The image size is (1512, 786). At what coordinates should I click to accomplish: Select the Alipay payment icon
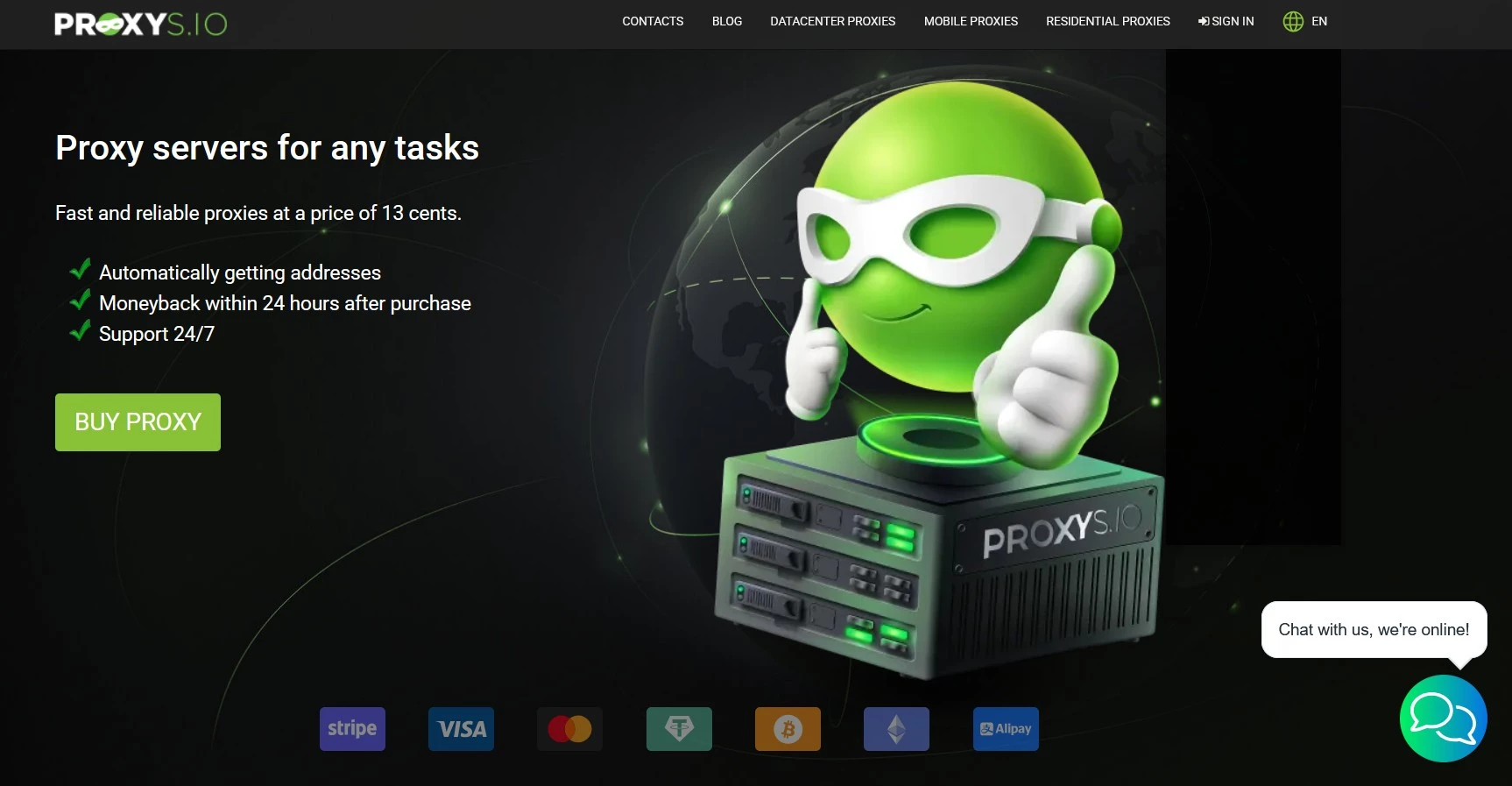point(1006,729)
